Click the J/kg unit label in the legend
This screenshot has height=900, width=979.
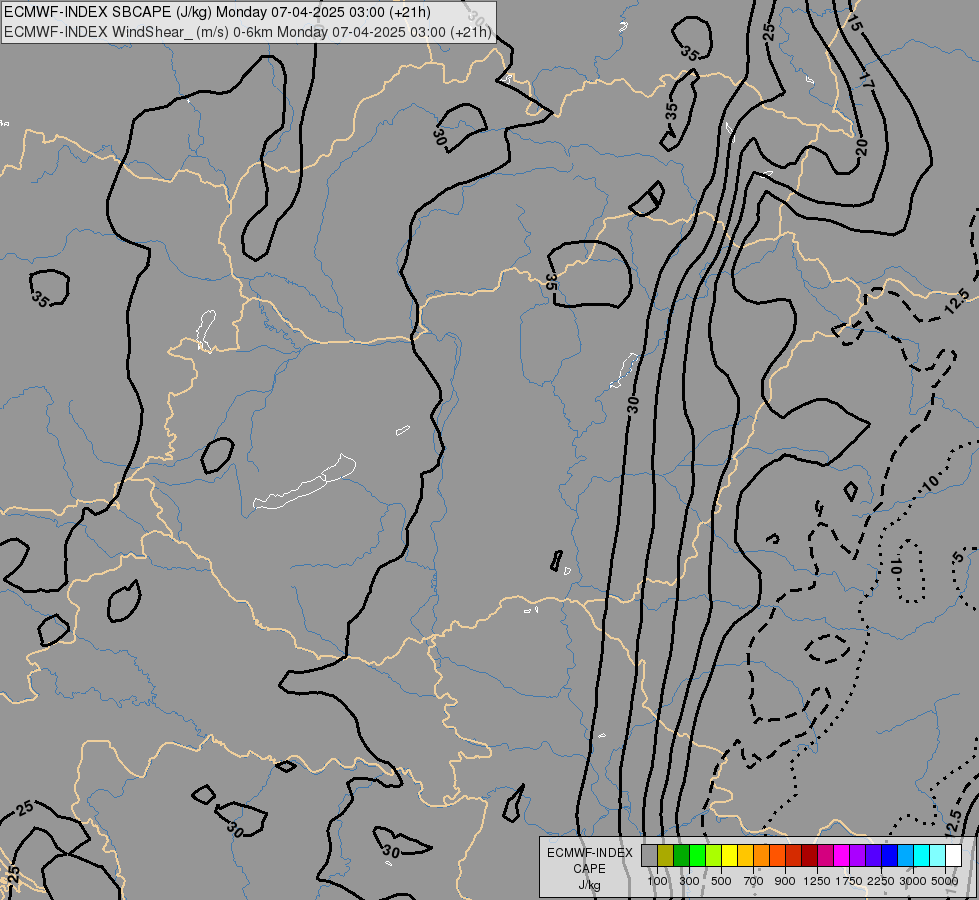589,885
